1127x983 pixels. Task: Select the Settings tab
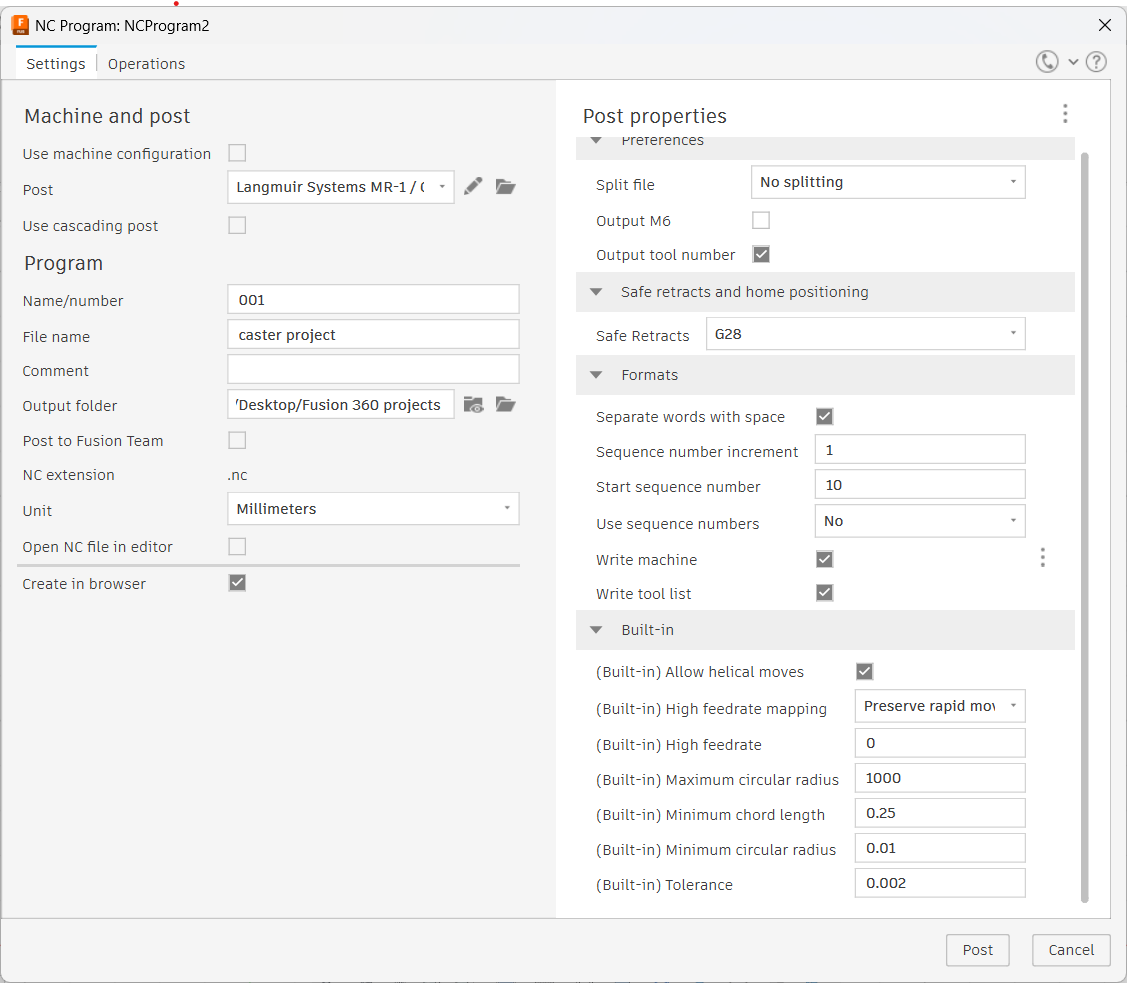pyautogui.click(x=56, y=64)
